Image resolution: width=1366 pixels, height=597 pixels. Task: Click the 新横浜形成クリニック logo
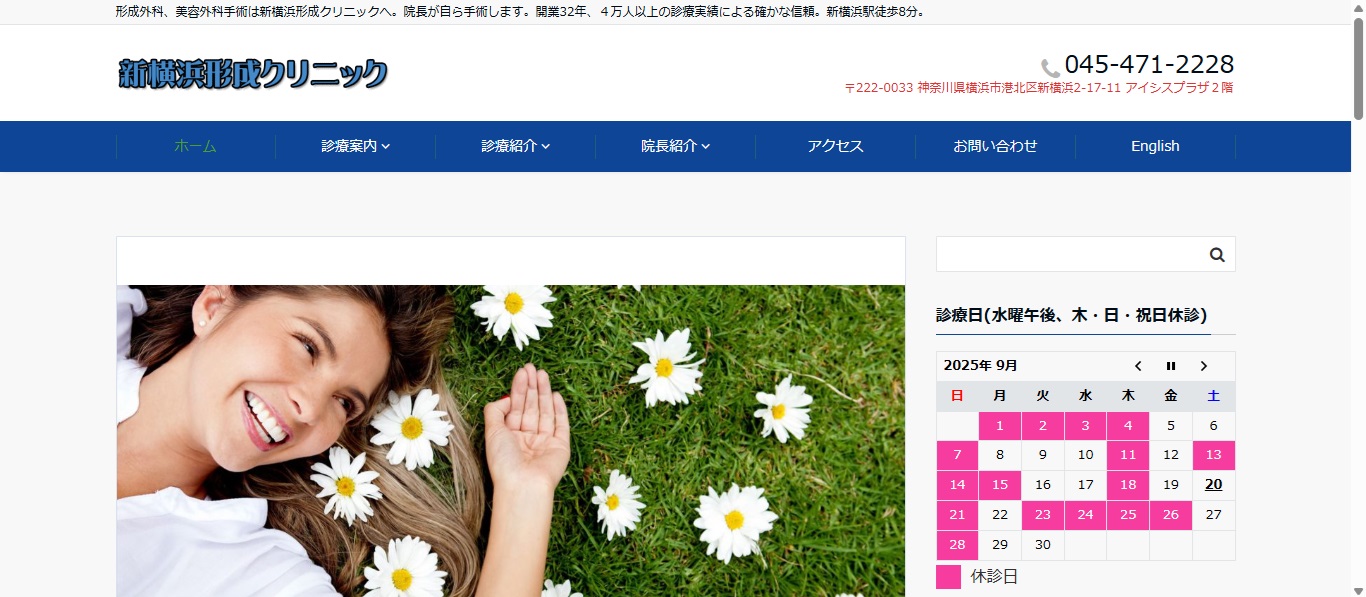(x=253, y=74)
